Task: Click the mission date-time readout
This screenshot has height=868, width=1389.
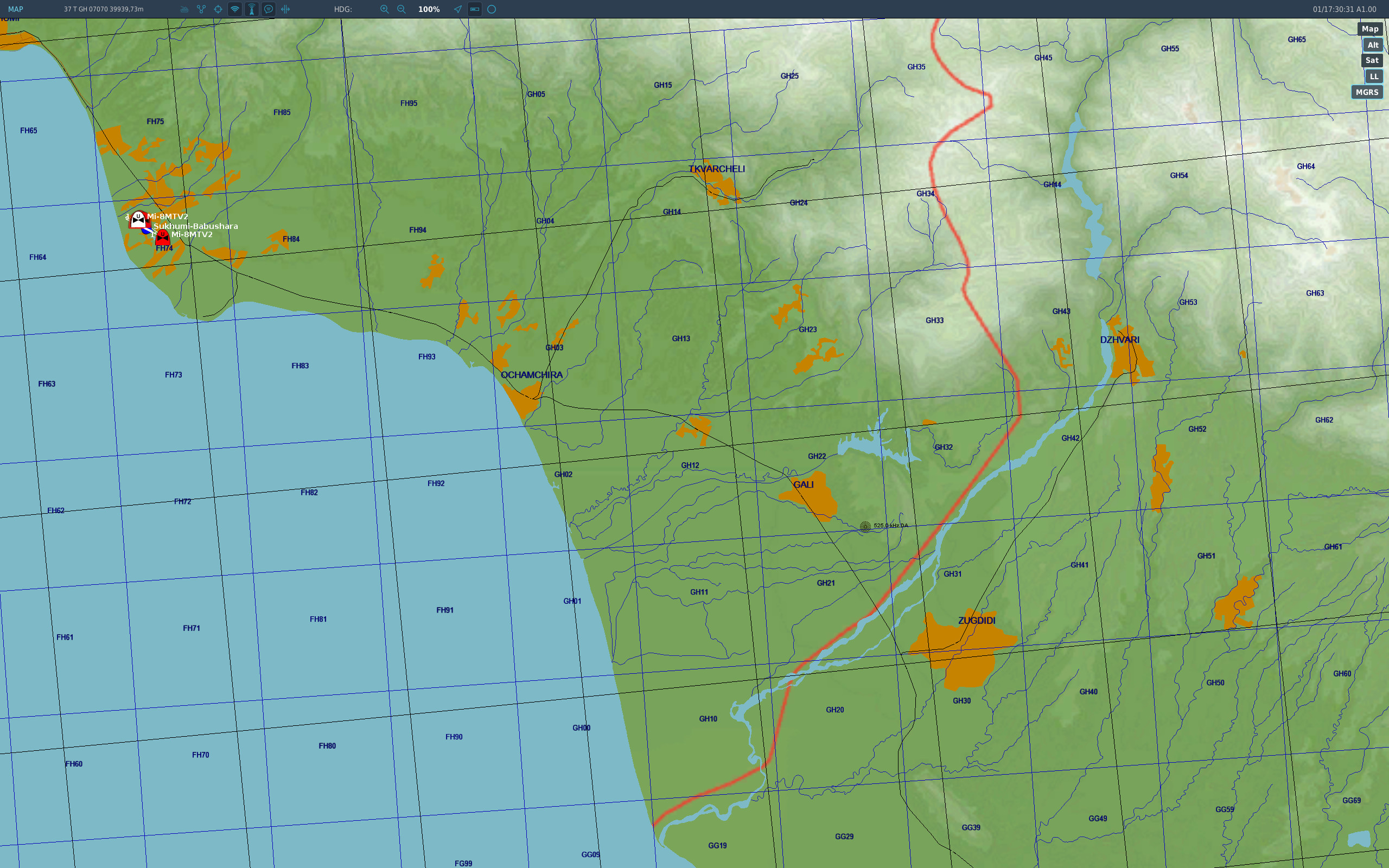Action: [x=1344, y=9]
